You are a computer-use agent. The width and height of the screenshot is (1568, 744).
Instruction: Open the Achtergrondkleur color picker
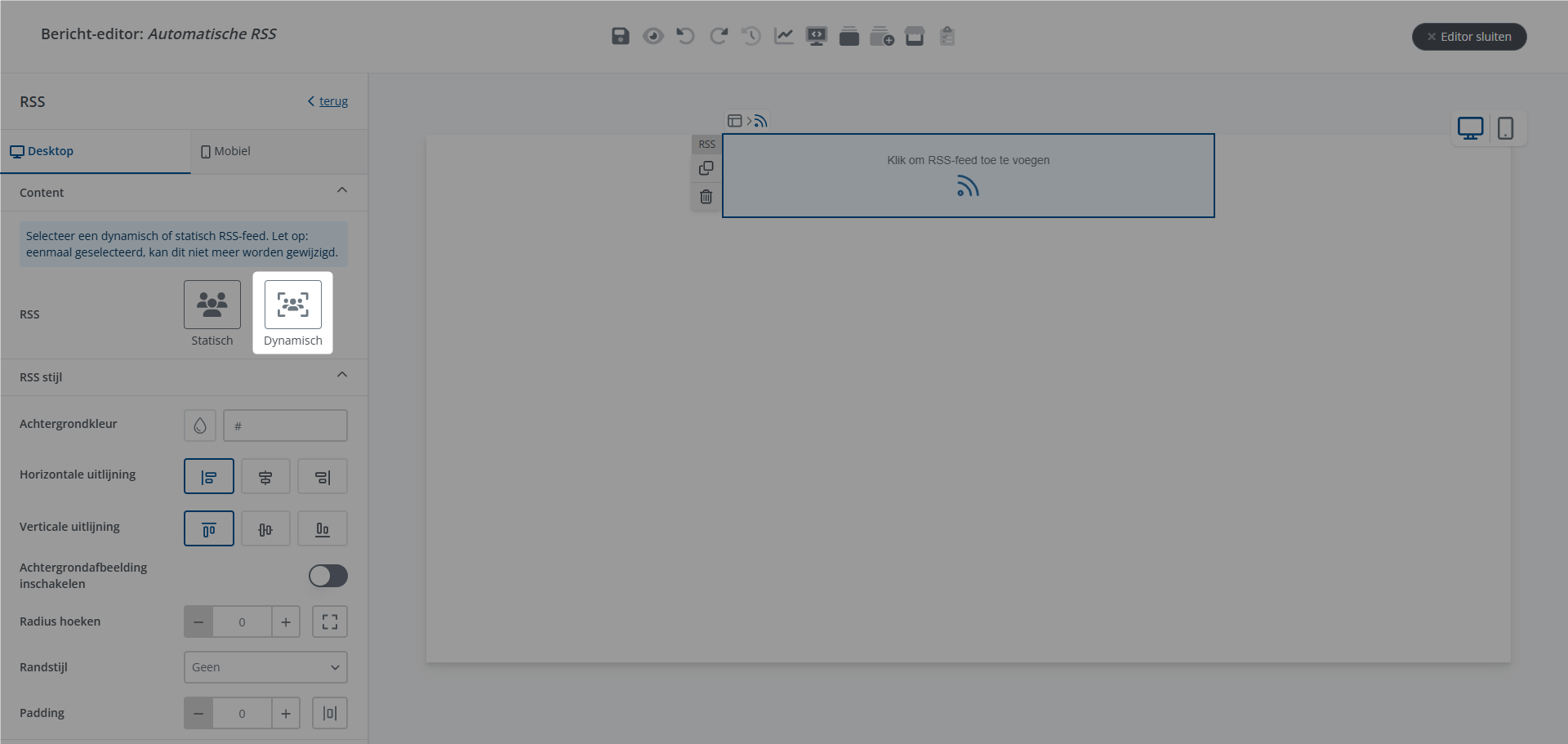tap(200, 425)
